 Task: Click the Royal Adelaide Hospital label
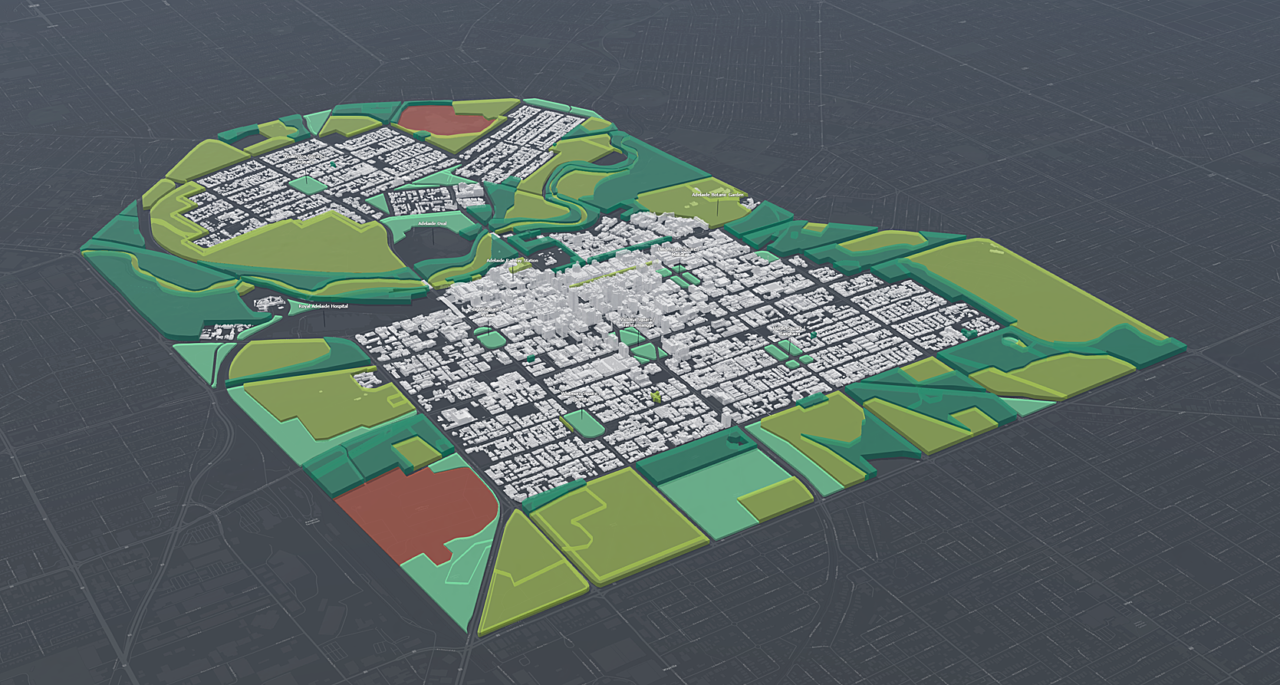click(x=324, y=305)
